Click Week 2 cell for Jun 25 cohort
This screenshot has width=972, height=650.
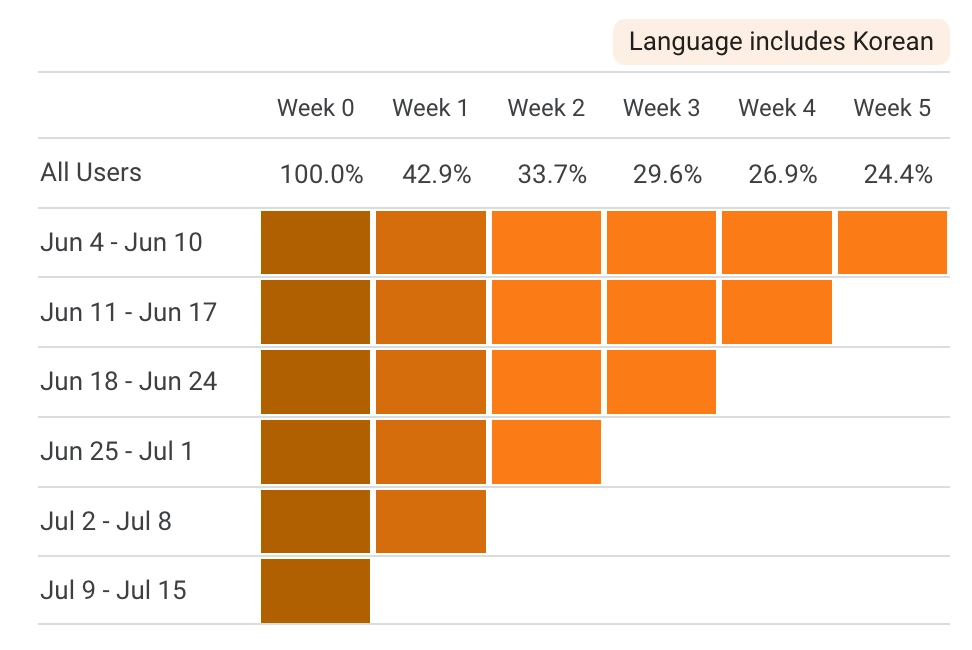coord(546,451)
